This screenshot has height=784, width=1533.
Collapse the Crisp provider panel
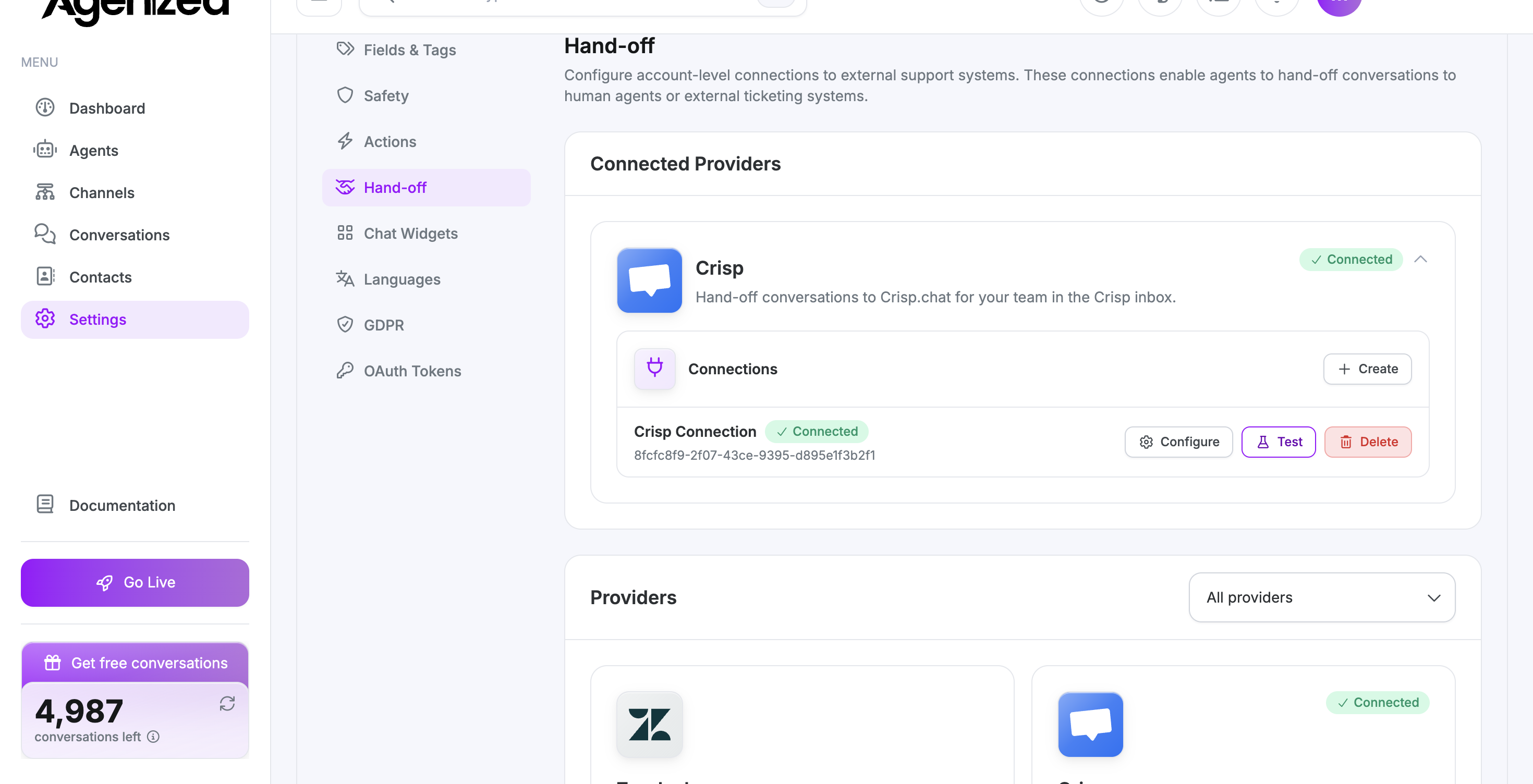click(1421, 260)
